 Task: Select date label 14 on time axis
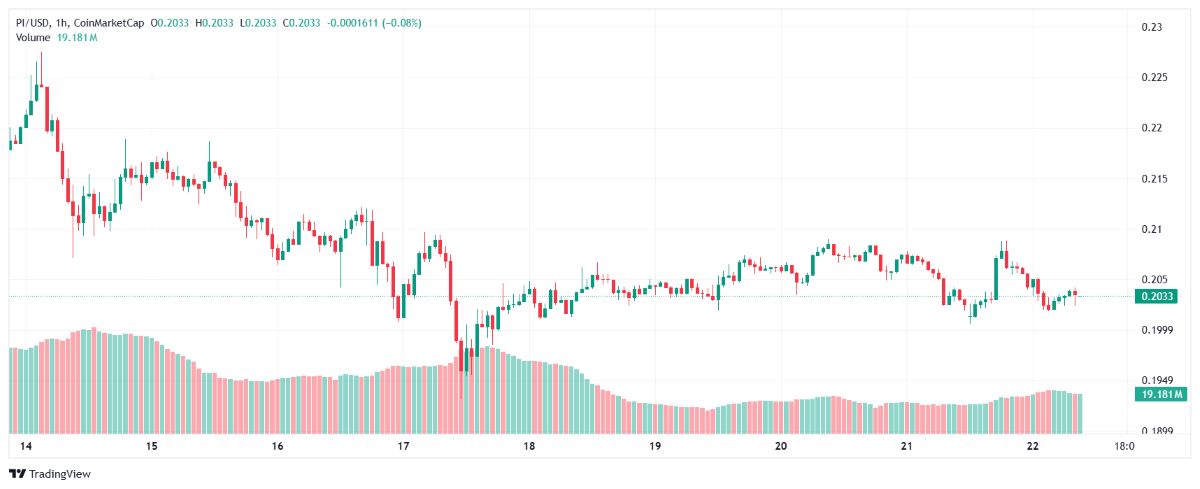point(24,447)
